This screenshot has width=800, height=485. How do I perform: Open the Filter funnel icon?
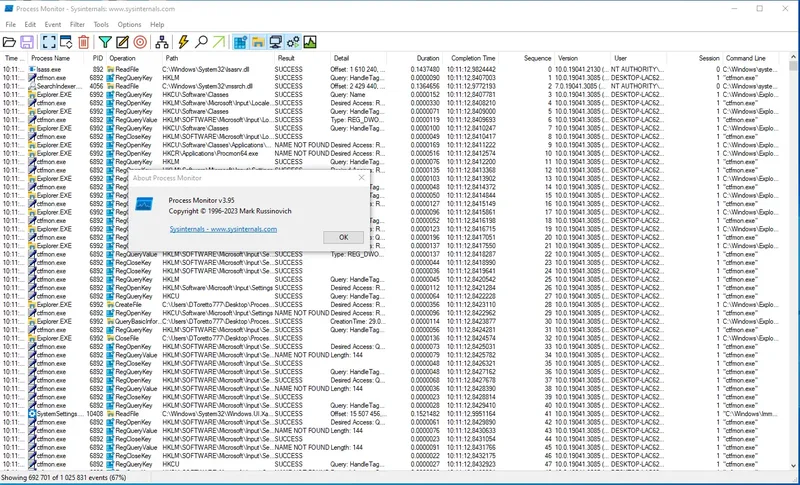[105, 42]
